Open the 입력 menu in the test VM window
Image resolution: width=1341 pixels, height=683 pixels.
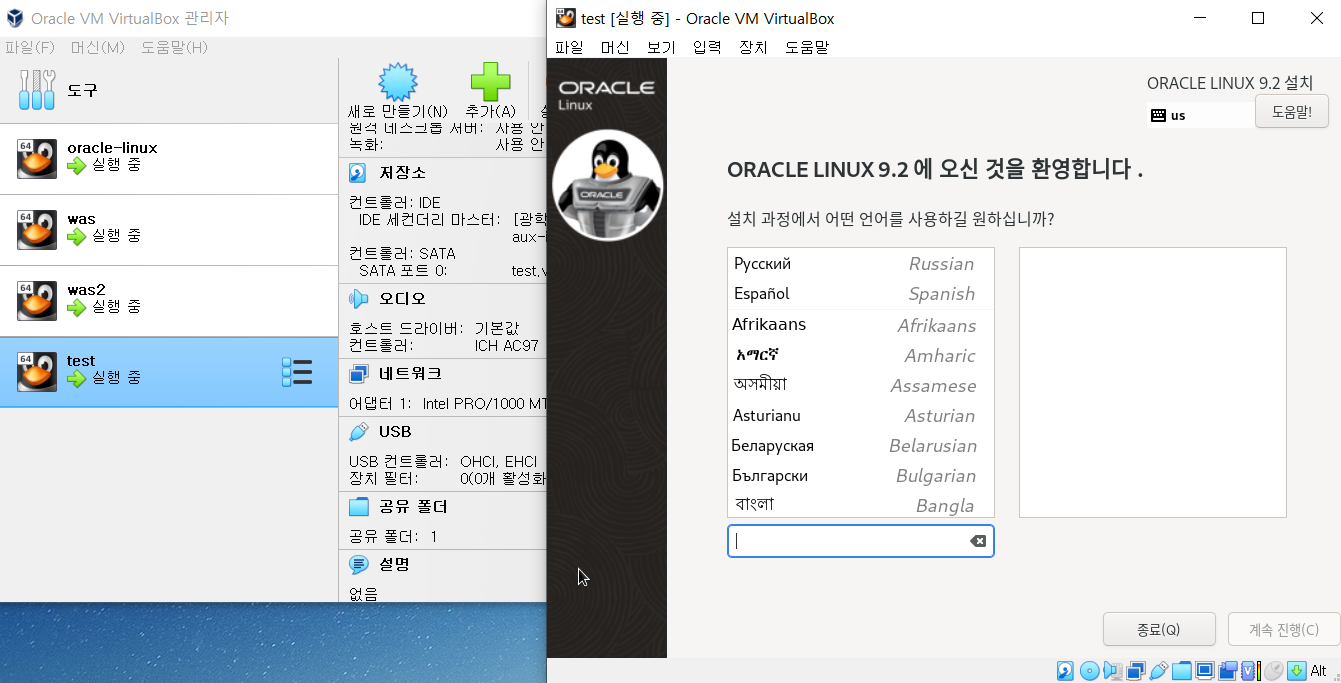pos(707,47)
